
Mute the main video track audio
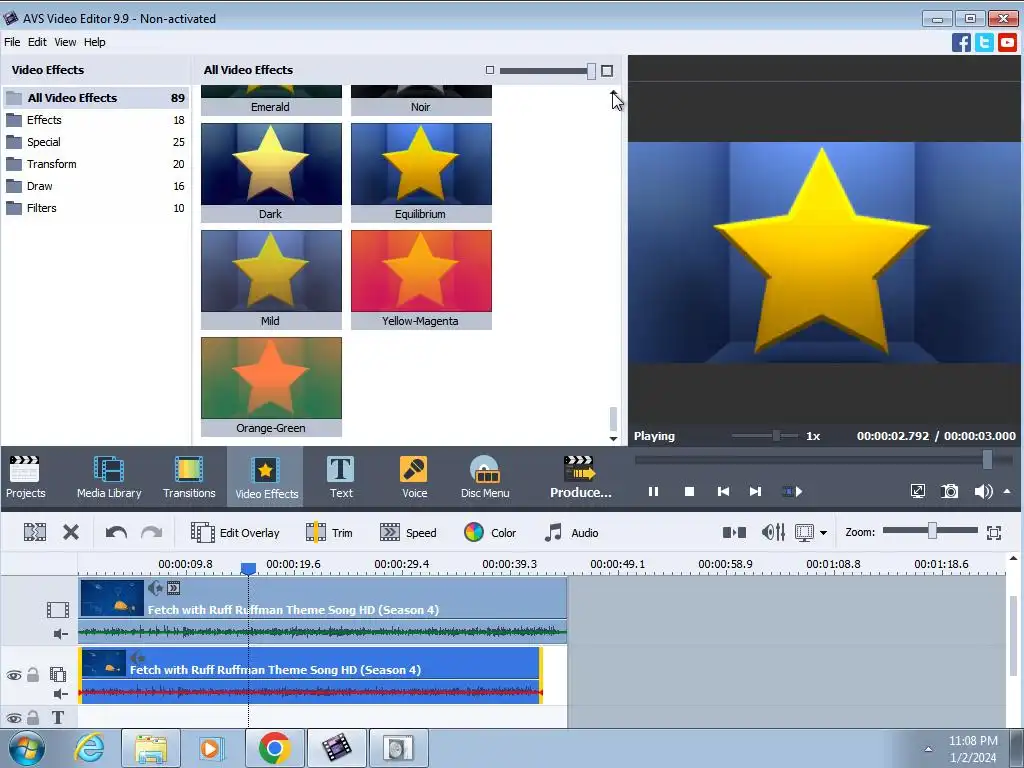[60, 633]
